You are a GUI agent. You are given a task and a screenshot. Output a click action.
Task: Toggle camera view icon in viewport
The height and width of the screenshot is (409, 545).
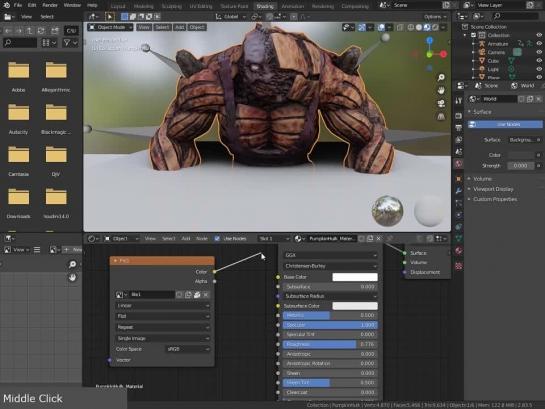tap(441, 104)
